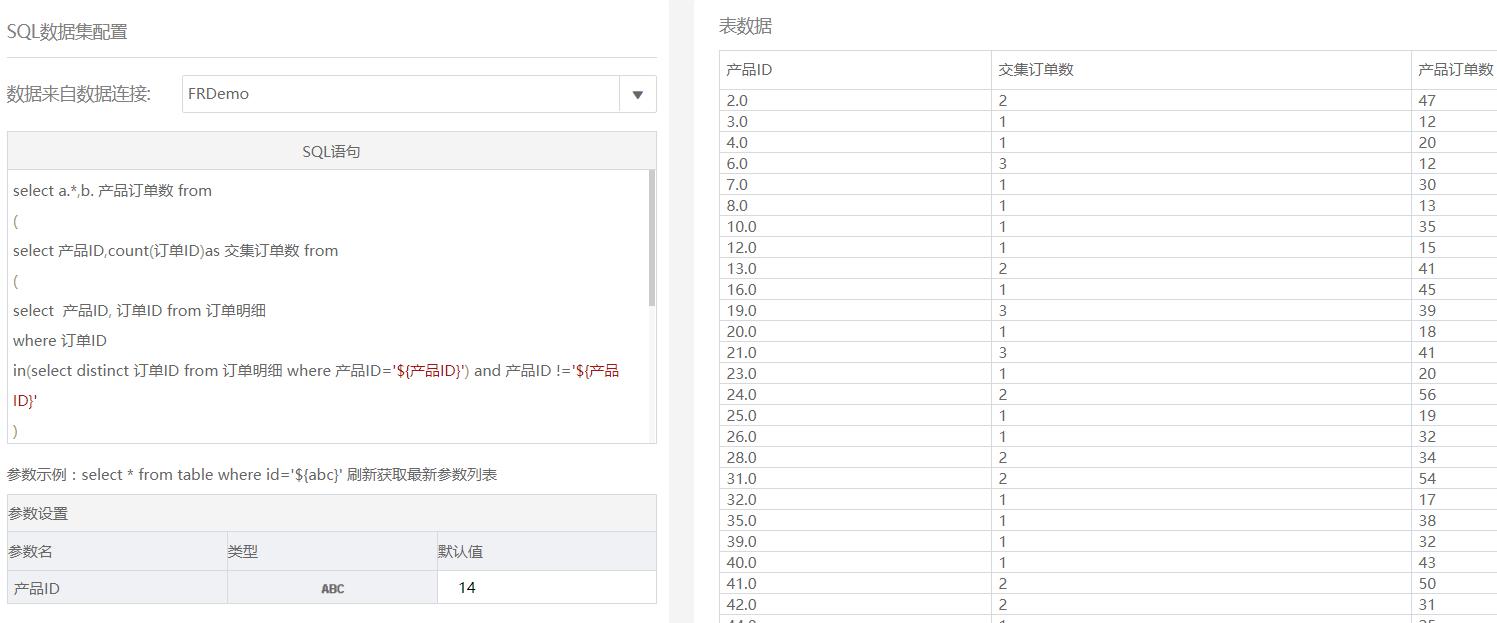The width and height of the screenshot is (1497, 623).
Task: Click the 默认值 column header
Action: (x=546, y=551)
